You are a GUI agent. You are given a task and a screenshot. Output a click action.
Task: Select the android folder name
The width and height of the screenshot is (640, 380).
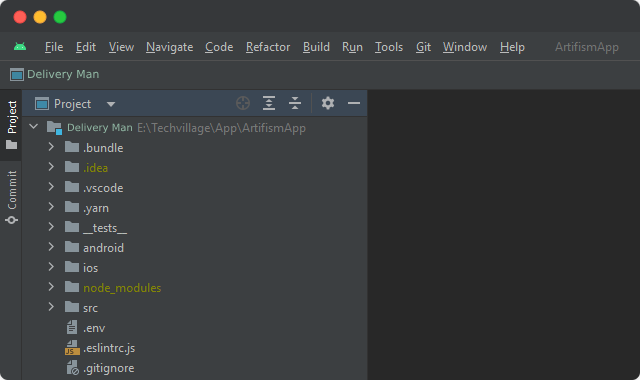103,248
